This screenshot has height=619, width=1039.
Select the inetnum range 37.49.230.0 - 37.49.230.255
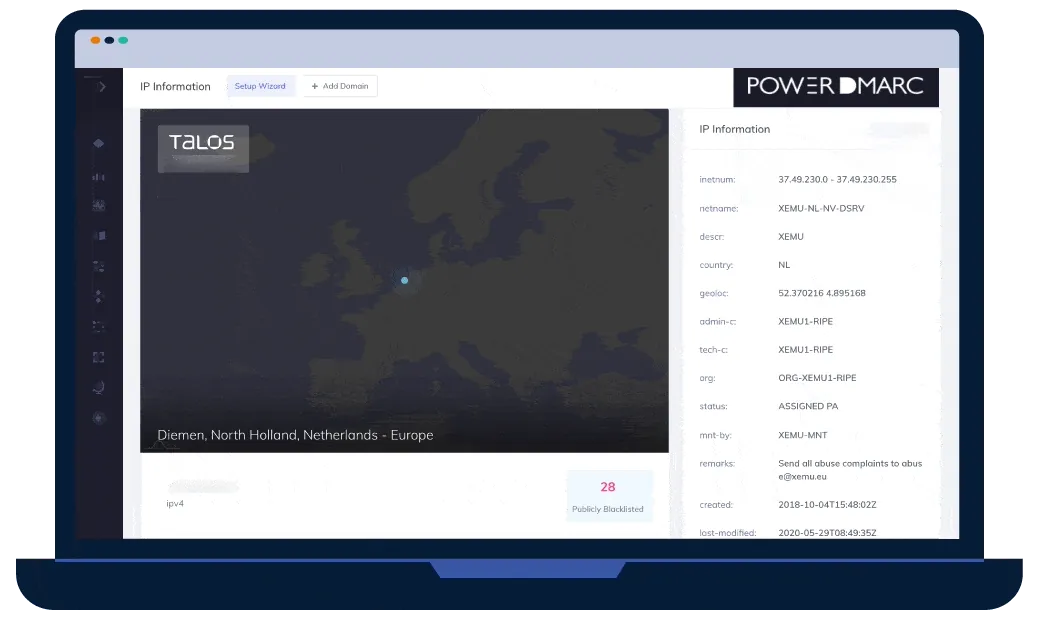(837, 180)
